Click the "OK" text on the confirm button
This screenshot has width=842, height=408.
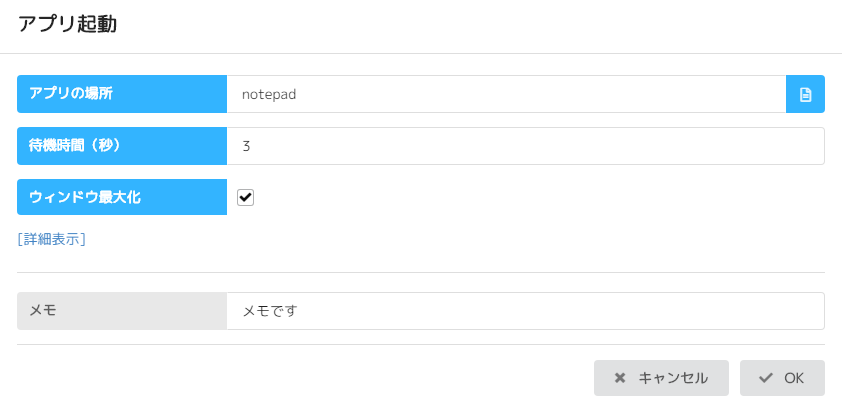tap(794, 378)
